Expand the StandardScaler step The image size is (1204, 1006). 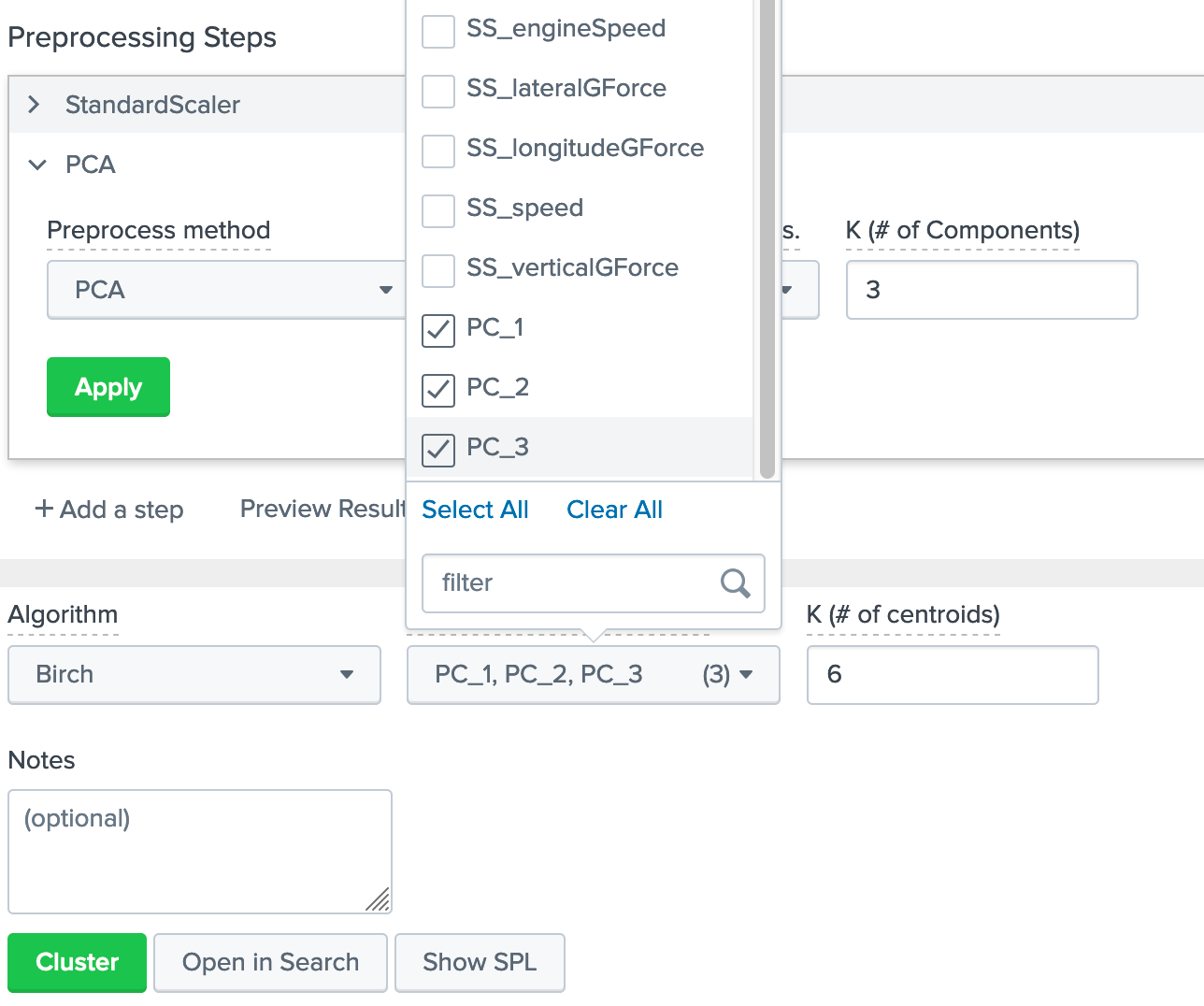(35, 105)
